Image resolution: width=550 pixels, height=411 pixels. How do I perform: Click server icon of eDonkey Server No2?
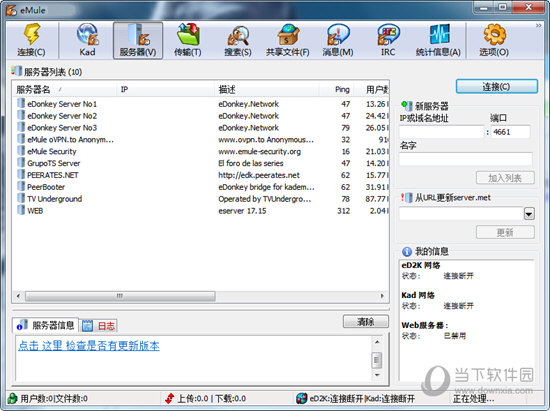(21, 115)
